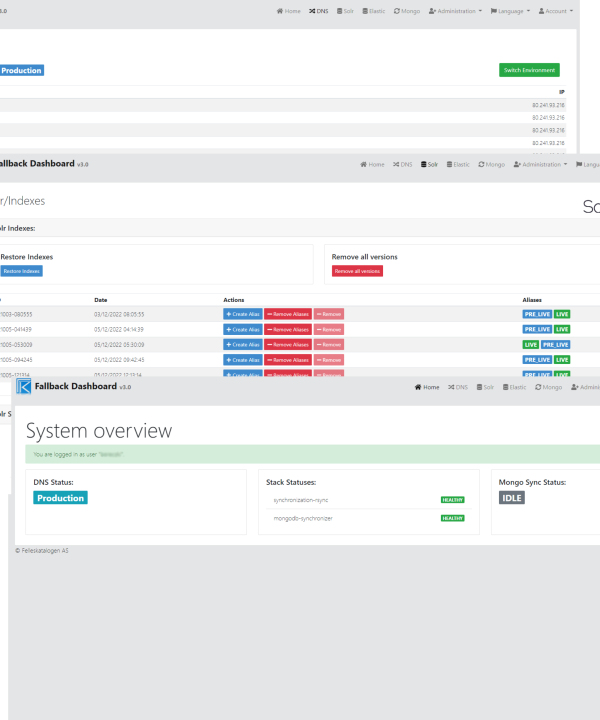This screenshot has height=720, width=600.
Task: Open Mongo in System overview window navbar
Action: pyautogui.click(x=548, y=387)
